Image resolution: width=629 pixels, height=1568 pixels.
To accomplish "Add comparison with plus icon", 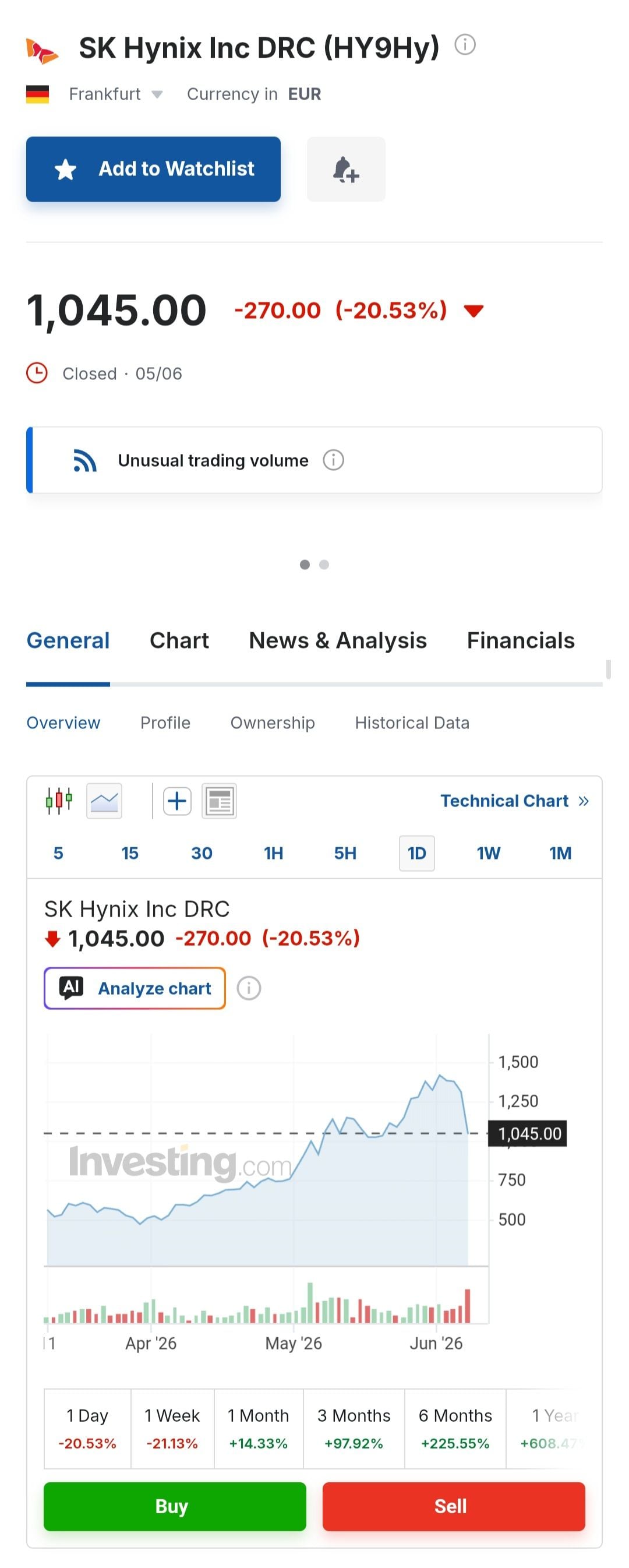I will [177, 801].
